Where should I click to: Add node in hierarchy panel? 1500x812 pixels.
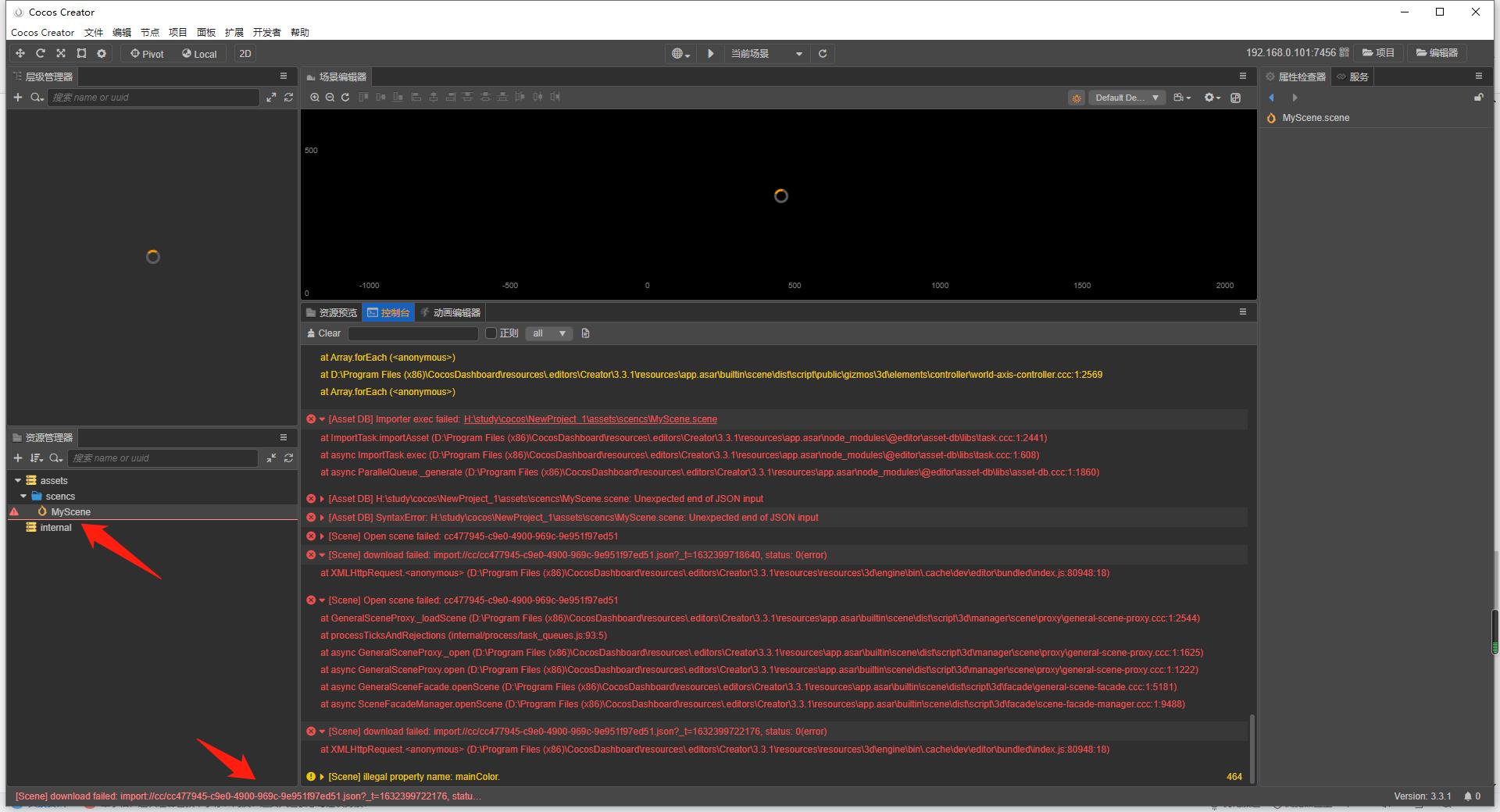click(18, 98)
